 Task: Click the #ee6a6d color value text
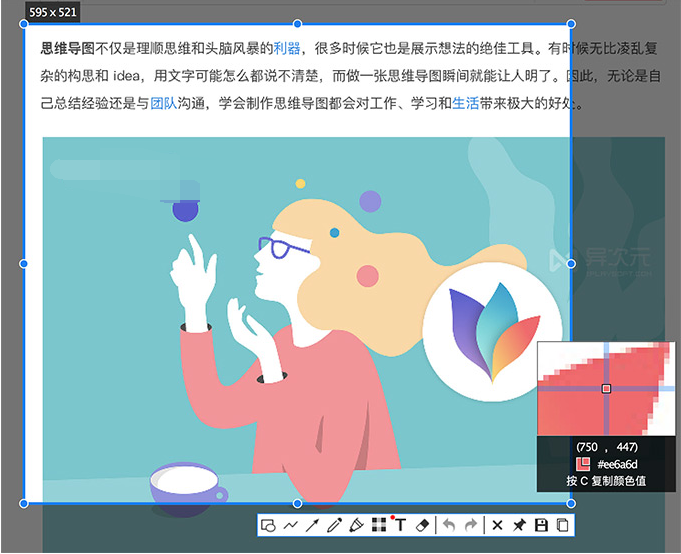click(617, 465)
